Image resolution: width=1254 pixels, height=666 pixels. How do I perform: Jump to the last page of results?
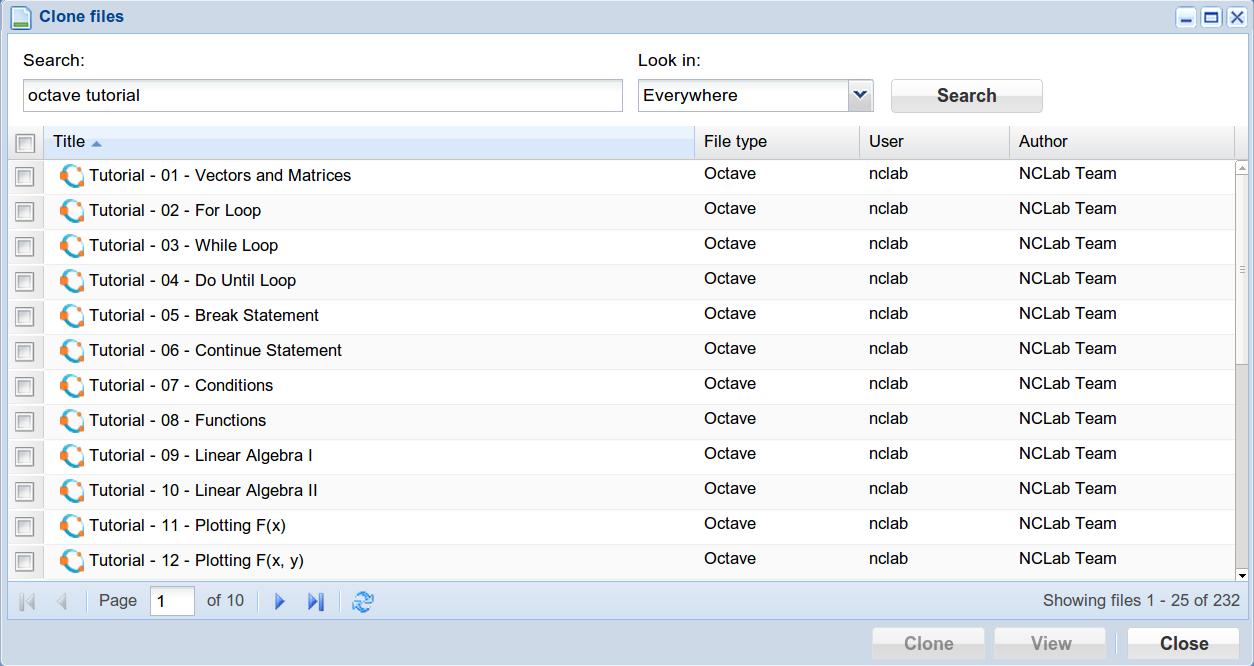(316, 601)
